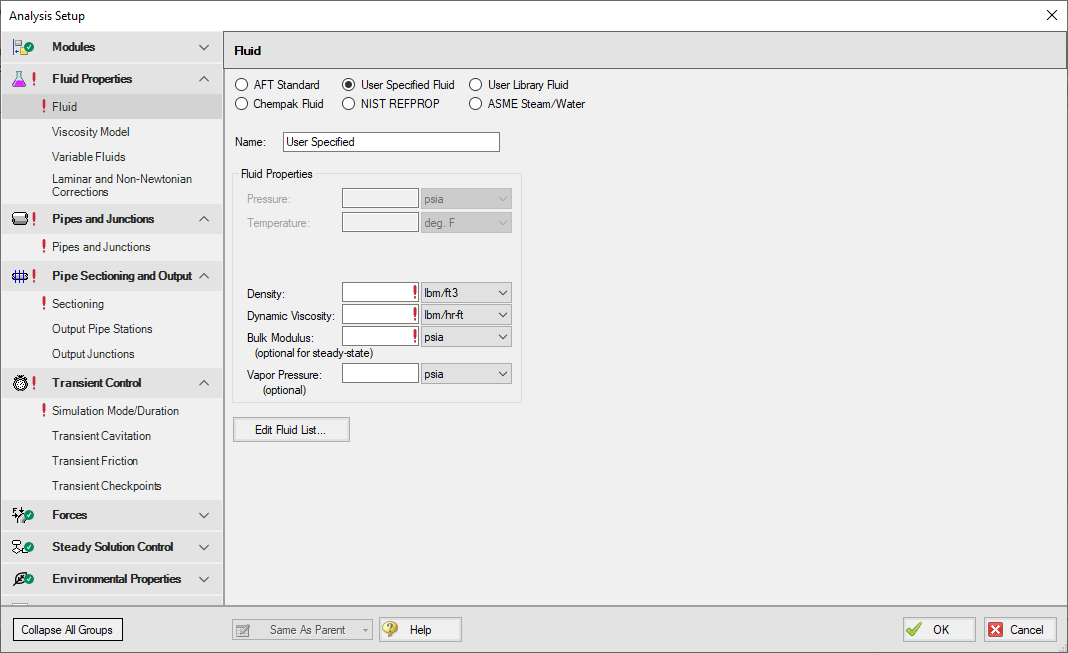1068x653 pixels.
Task: Click the Vapor Pressure input field
Action: coord(380,373)
